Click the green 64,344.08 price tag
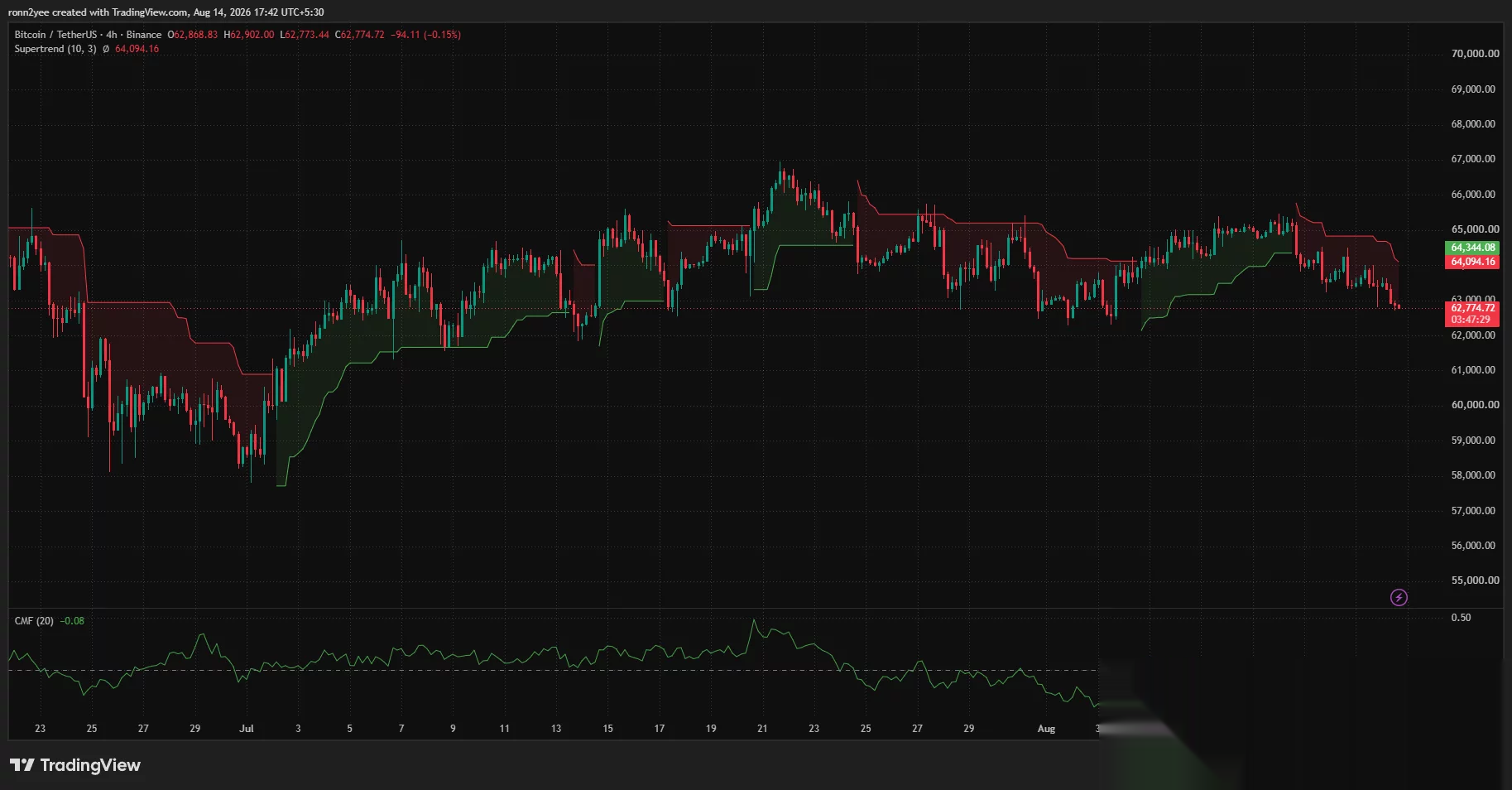The width and height of the screenshot is (1512, 790). 1472,248
